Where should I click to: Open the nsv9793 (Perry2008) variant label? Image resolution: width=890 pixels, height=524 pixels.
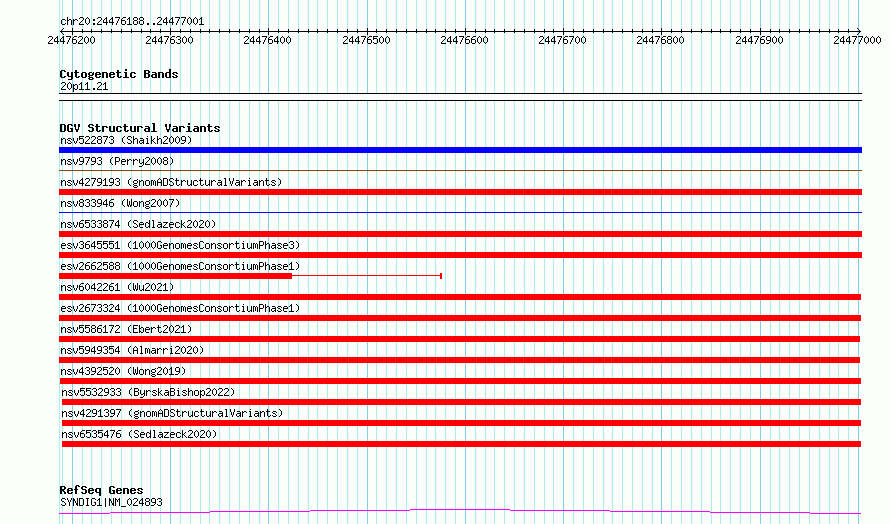click(117, 161)
